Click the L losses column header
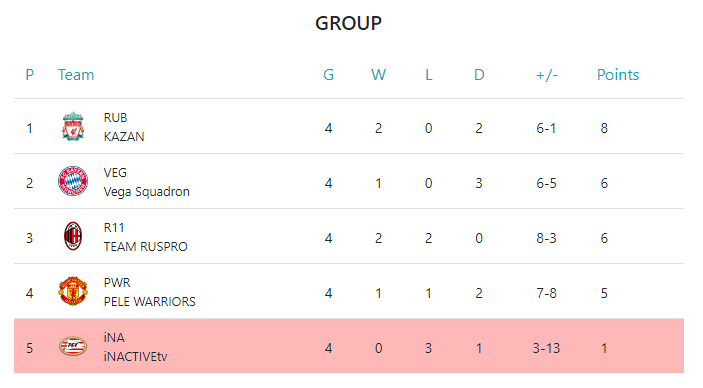The height and width of the screenshot is (388, 703). (429, 74)
